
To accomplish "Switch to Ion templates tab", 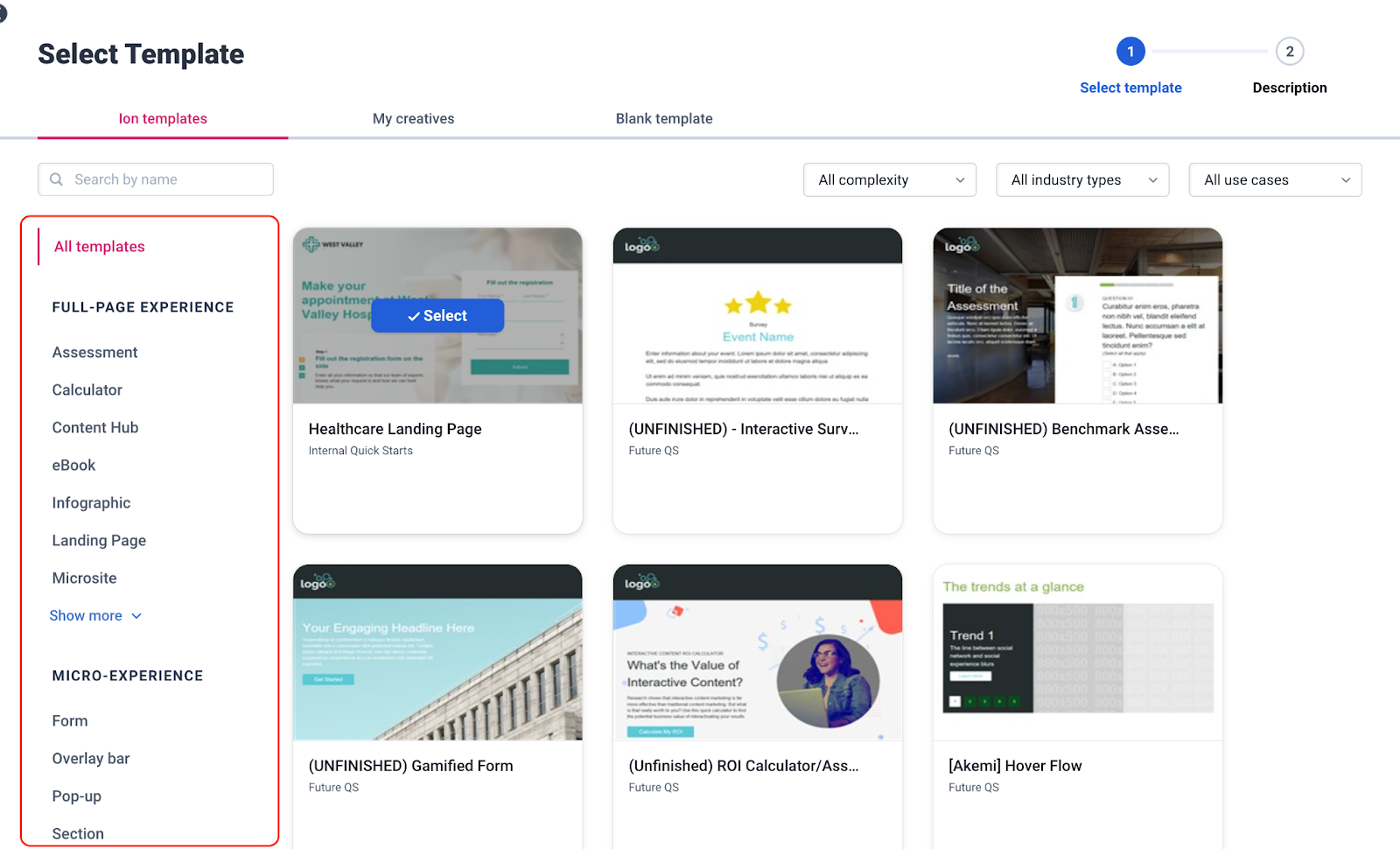I will click(163, 118).
